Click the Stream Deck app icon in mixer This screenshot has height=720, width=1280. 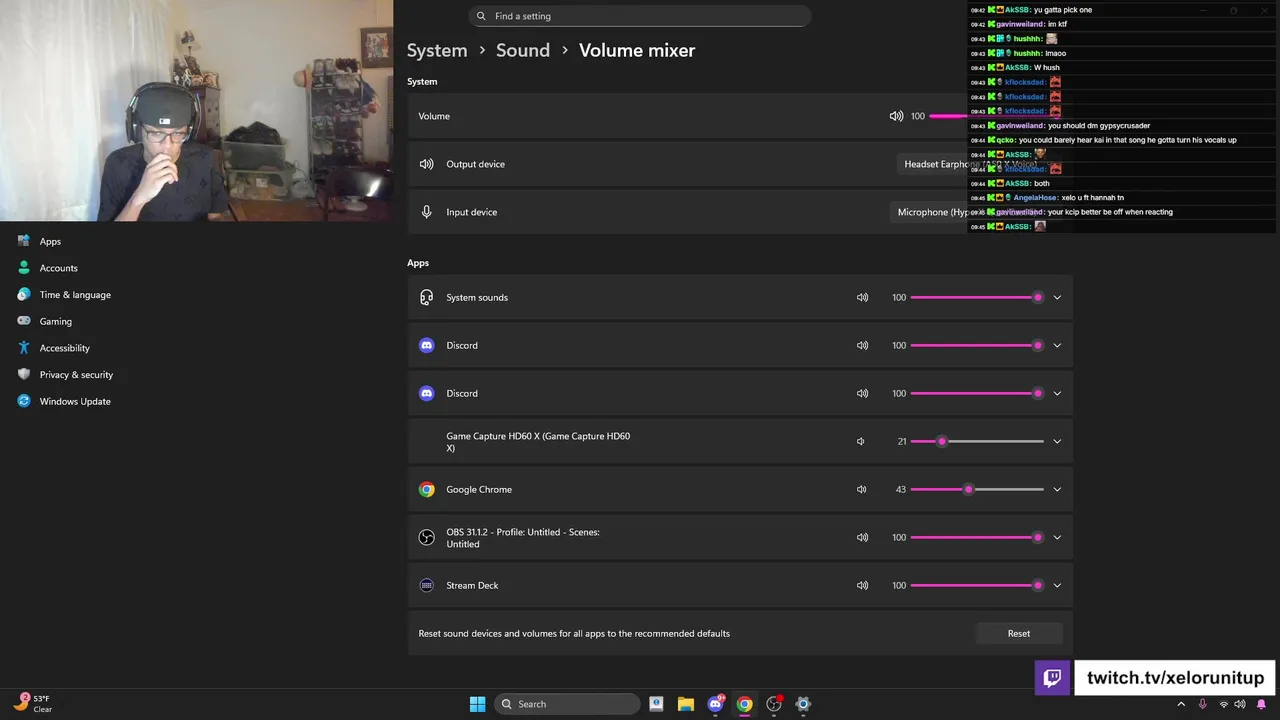(427, 585)
